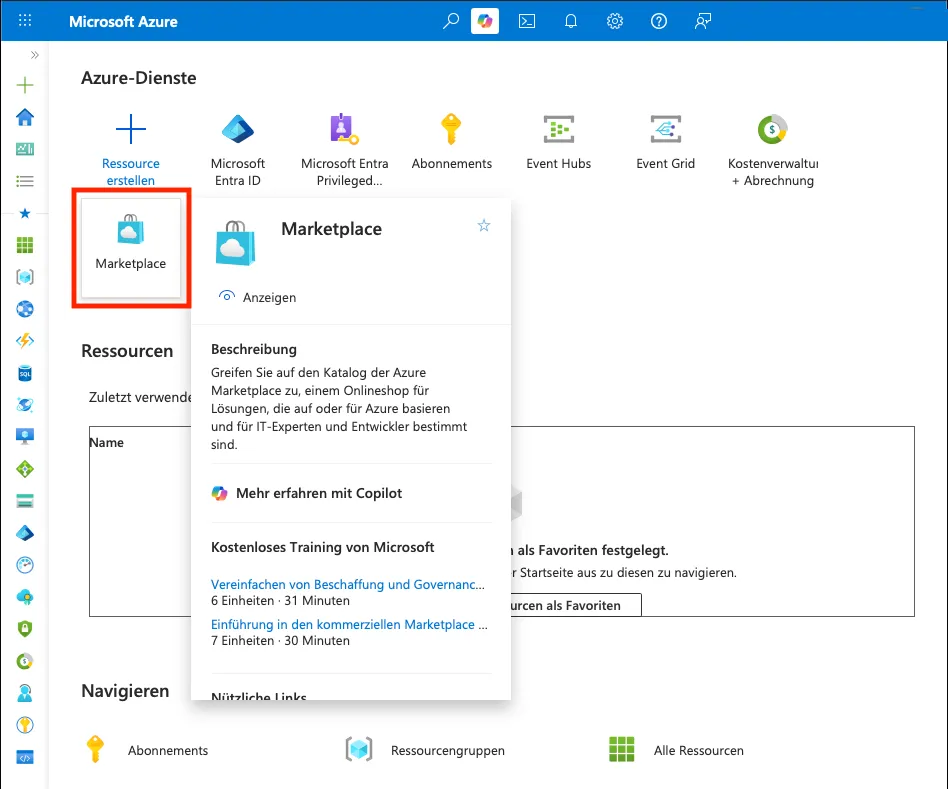Image resolution: width=948 pixels, height=789 pixels.
Task: Toggle Marketplace favorite star in popup
Action: coord(484,226)
